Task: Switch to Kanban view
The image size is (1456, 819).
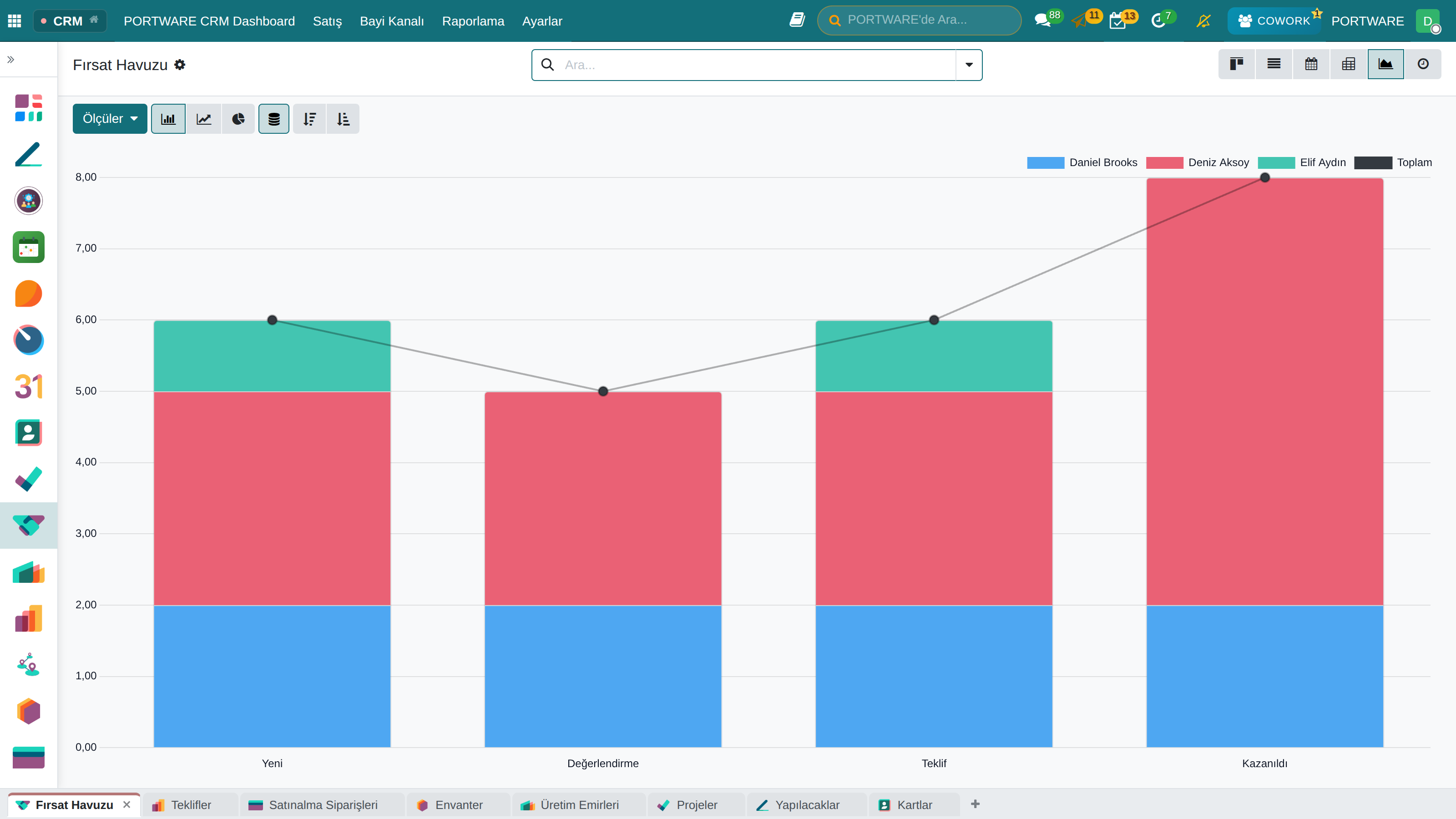Action: pyautogui.click(x=1237, y=64)
